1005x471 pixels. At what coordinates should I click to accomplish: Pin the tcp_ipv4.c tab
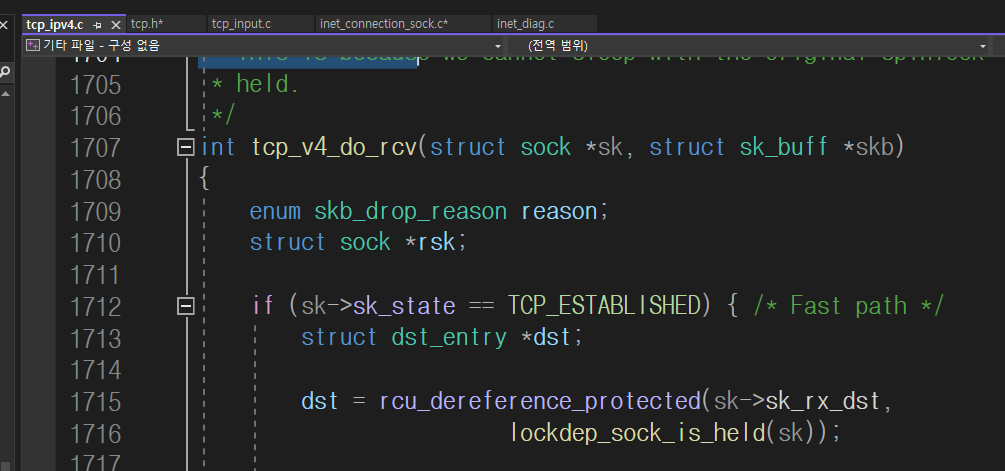click(97, 24)
